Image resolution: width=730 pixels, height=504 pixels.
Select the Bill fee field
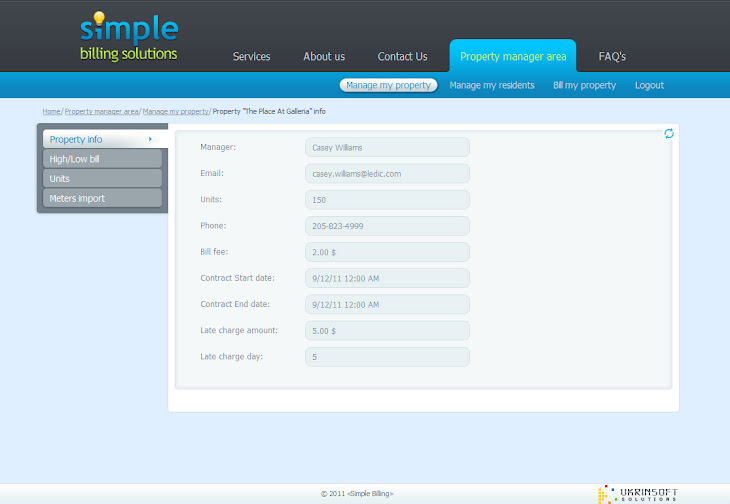coord(387,252)
